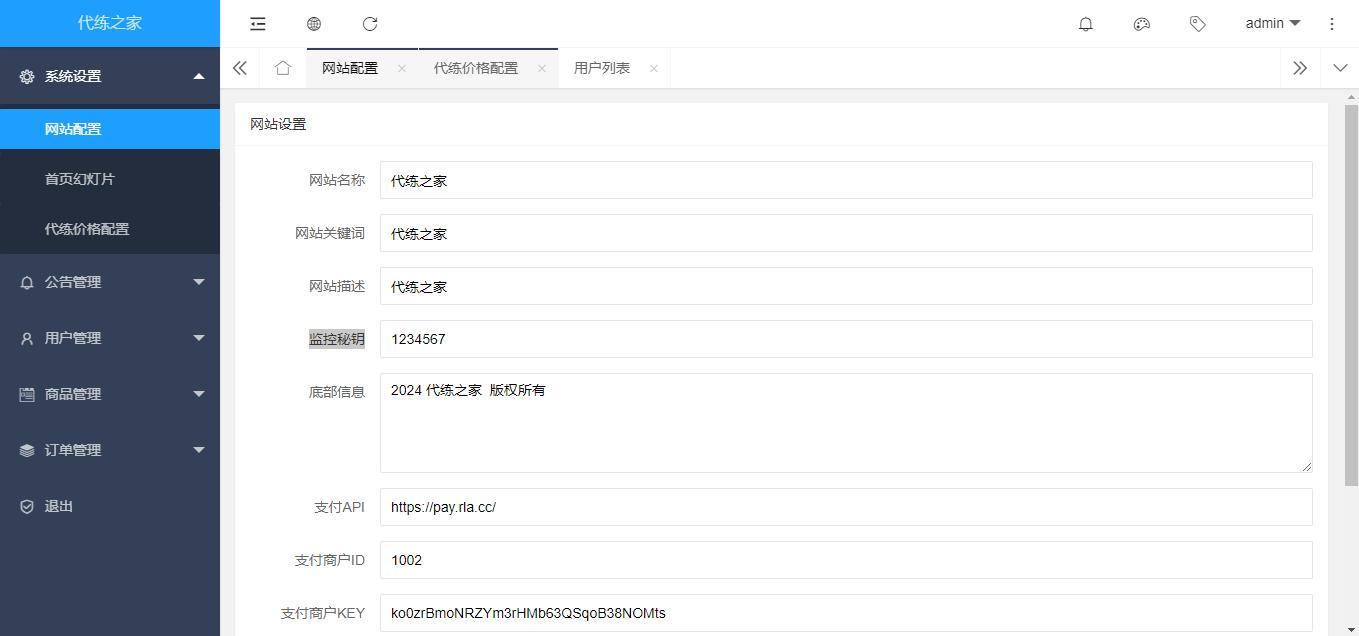Viewport: 1359px width, 636px height.
Task: Click the tag note icon
Action: click(x=1198, y=24)
